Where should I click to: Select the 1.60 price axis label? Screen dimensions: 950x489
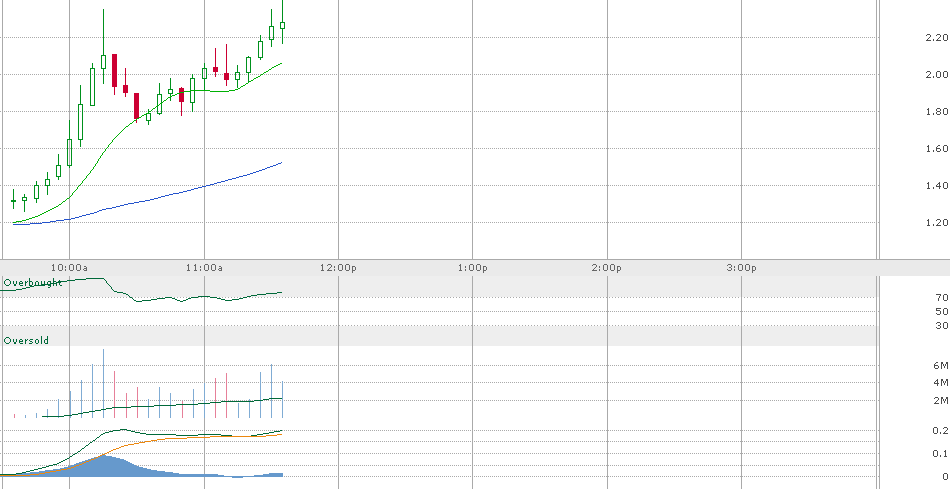click(x=937, y=148)
